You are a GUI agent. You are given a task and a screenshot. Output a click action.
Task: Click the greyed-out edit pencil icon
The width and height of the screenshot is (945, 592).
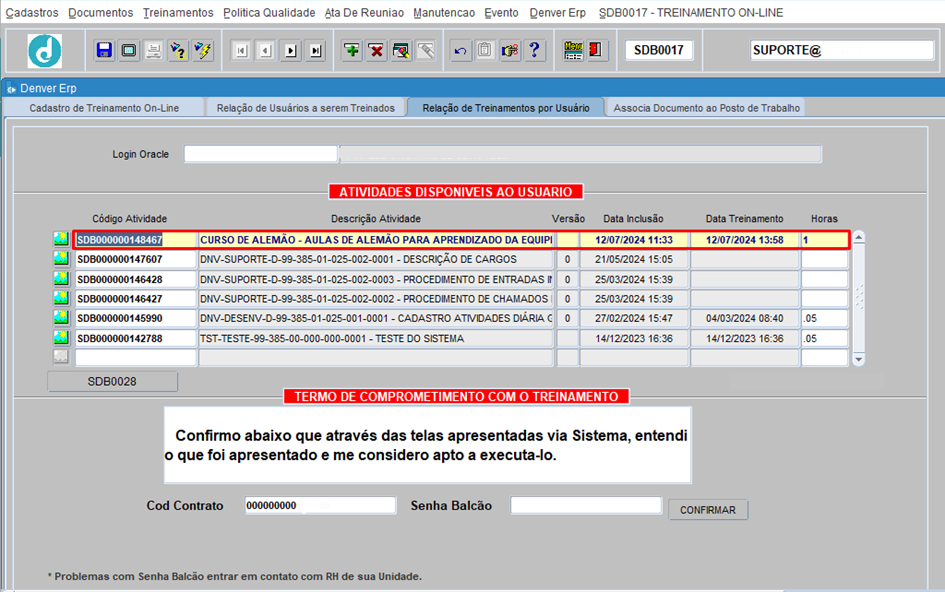pos(426,51)
